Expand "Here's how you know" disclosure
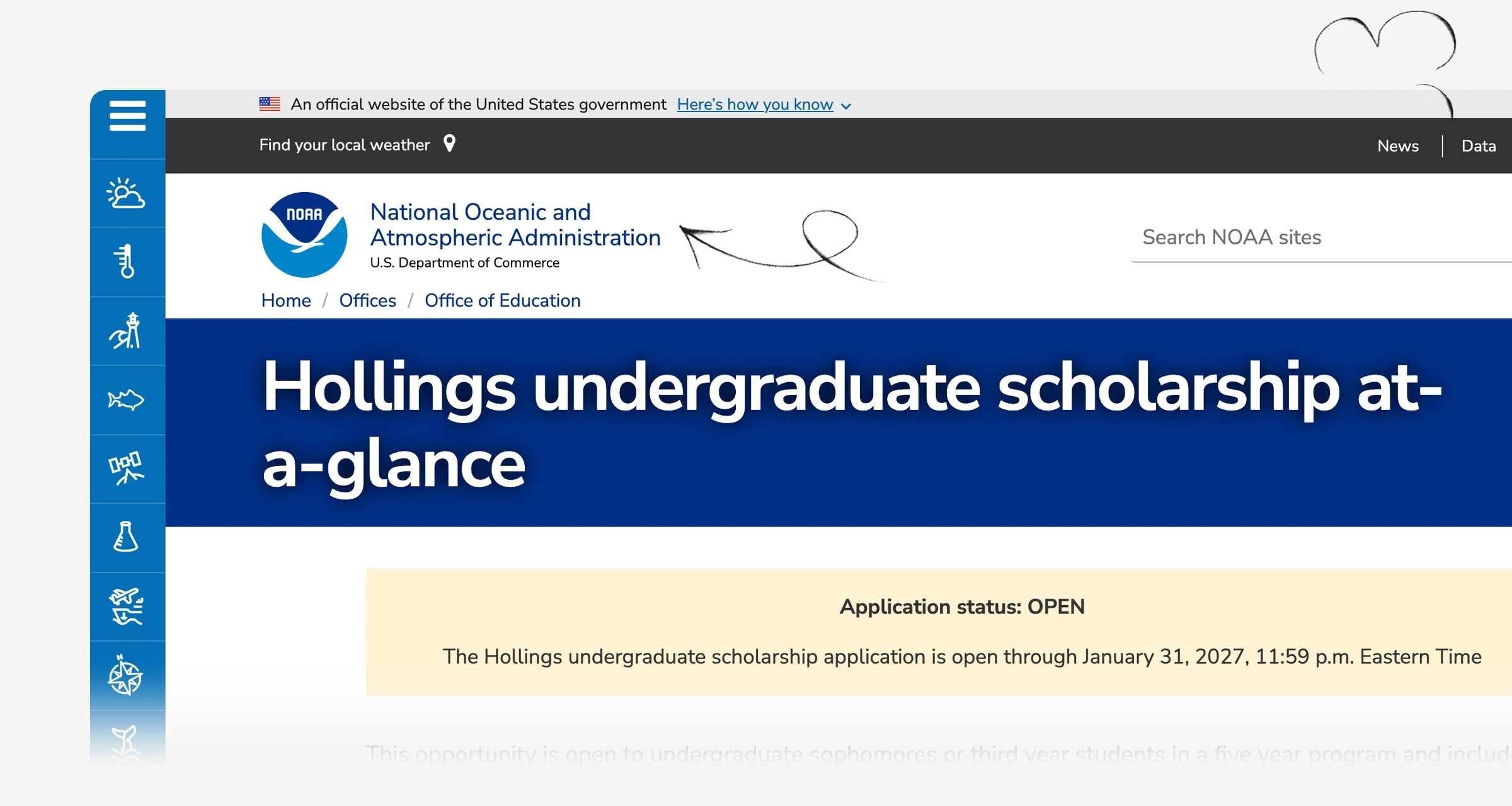 764,105
